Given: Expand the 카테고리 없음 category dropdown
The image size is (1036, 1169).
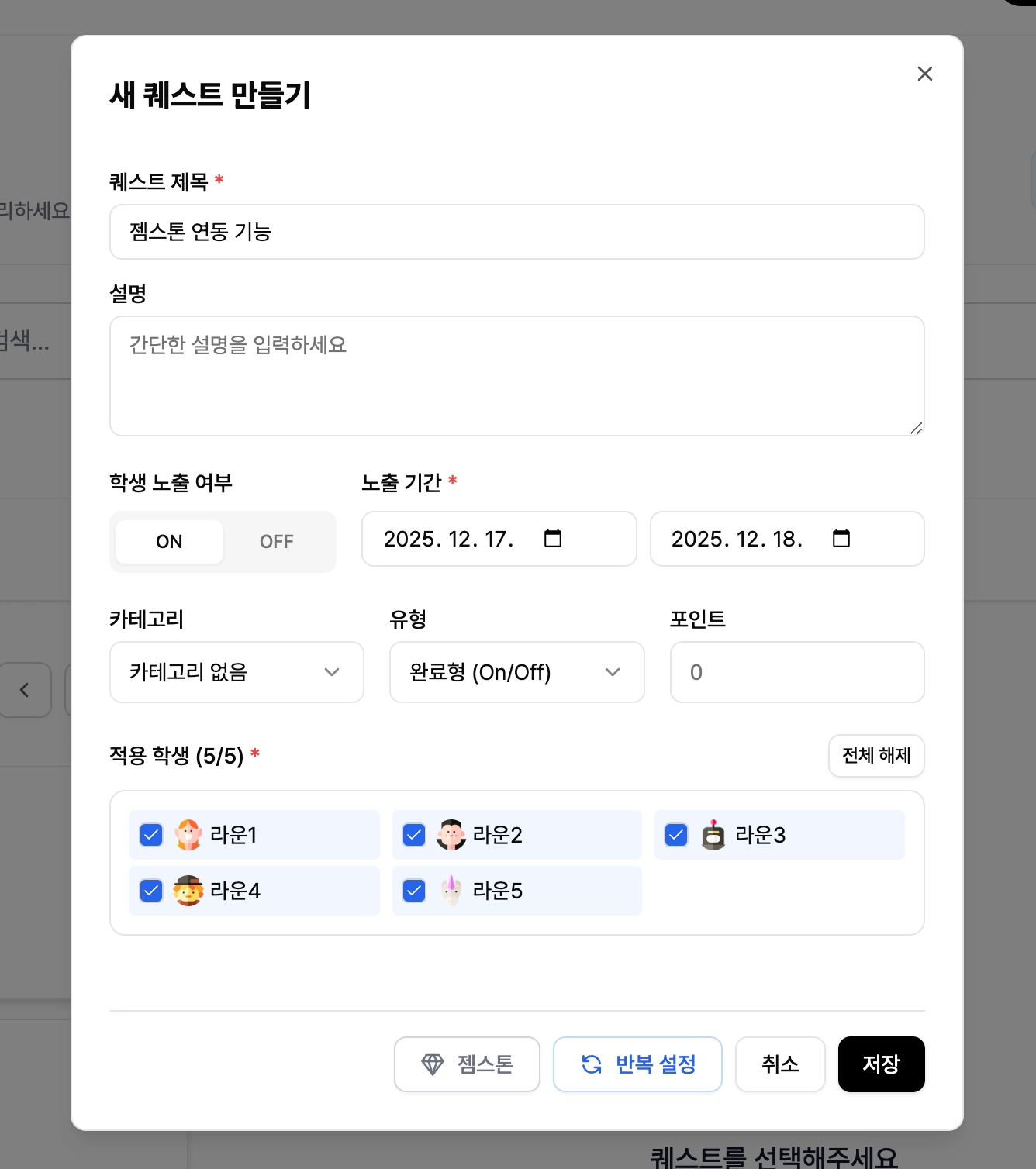Looking at the screenshot, I should (237, 672).
